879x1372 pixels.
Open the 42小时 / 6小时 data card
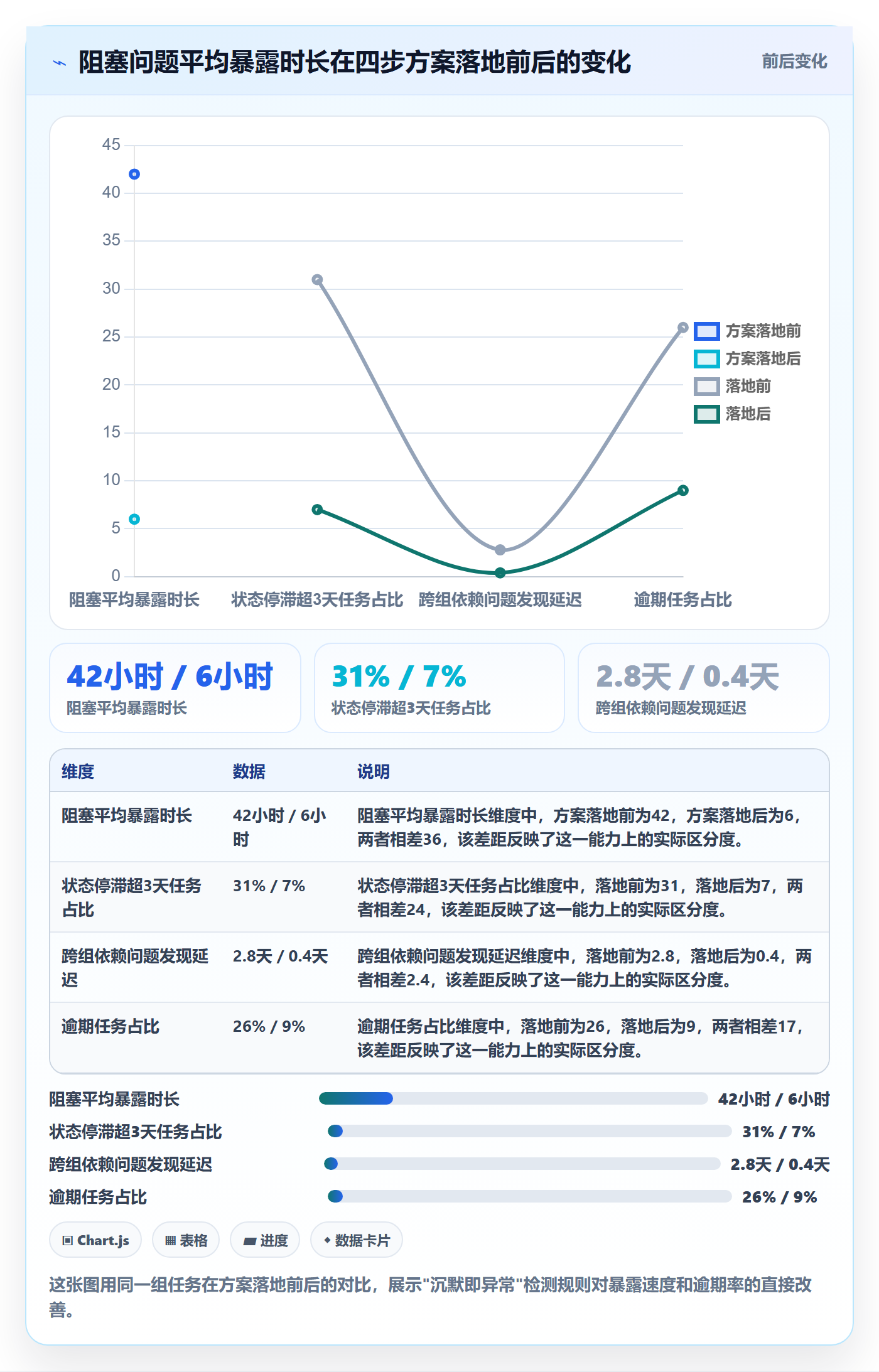(175, 688)
